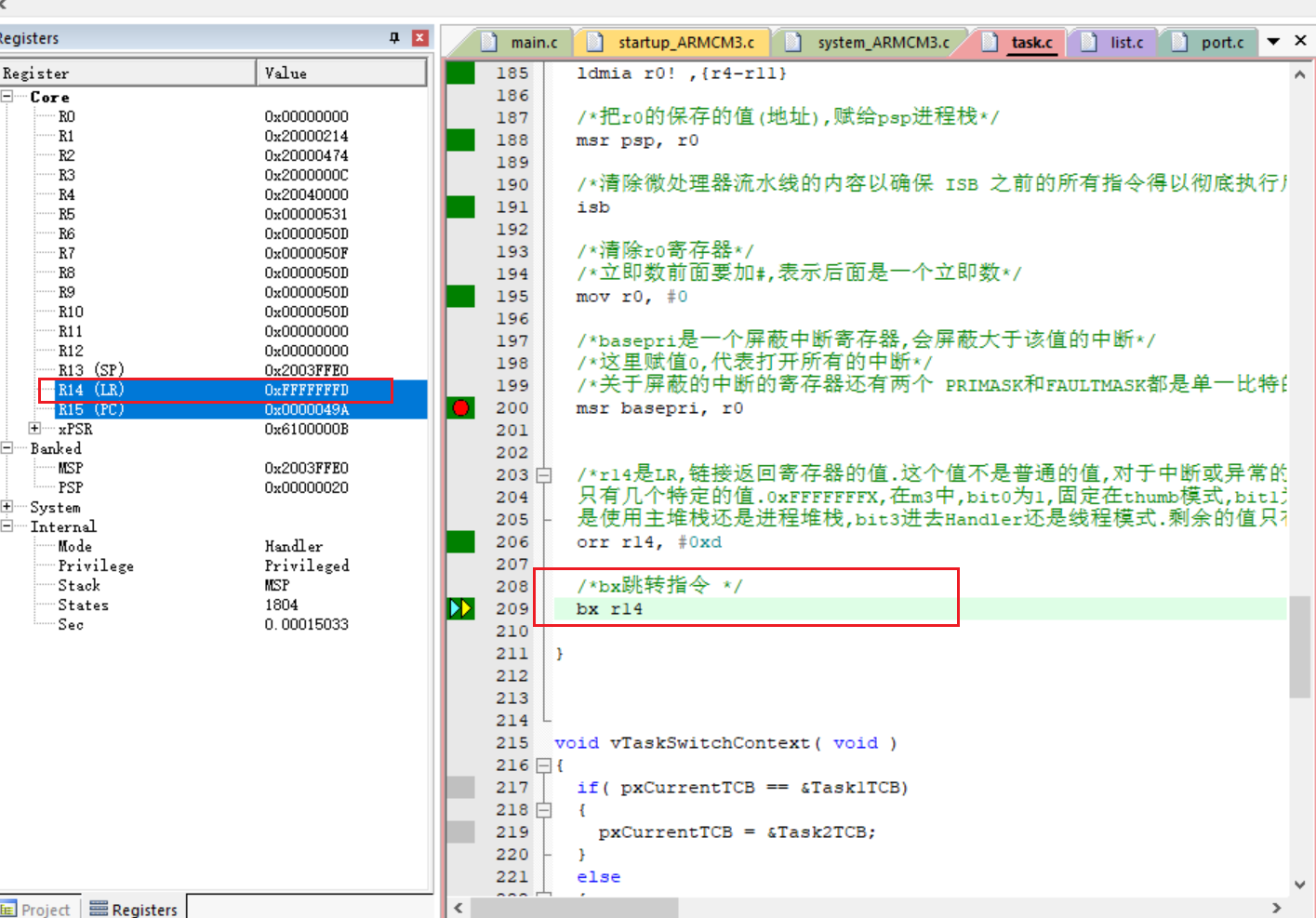The height and width of the screenshot is (918, 1316).
Task: Select the R0 register row
Action: [213, 116]
